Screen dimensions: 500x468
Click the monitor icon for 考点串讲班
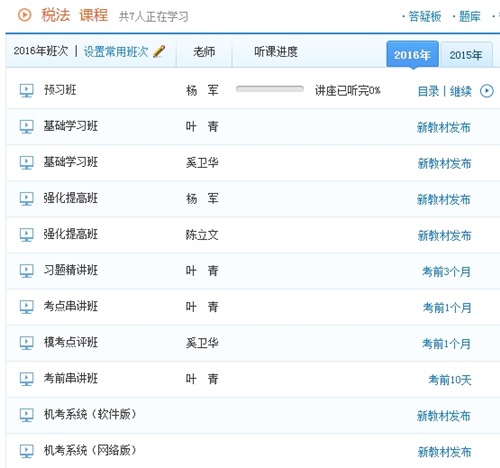26,306
